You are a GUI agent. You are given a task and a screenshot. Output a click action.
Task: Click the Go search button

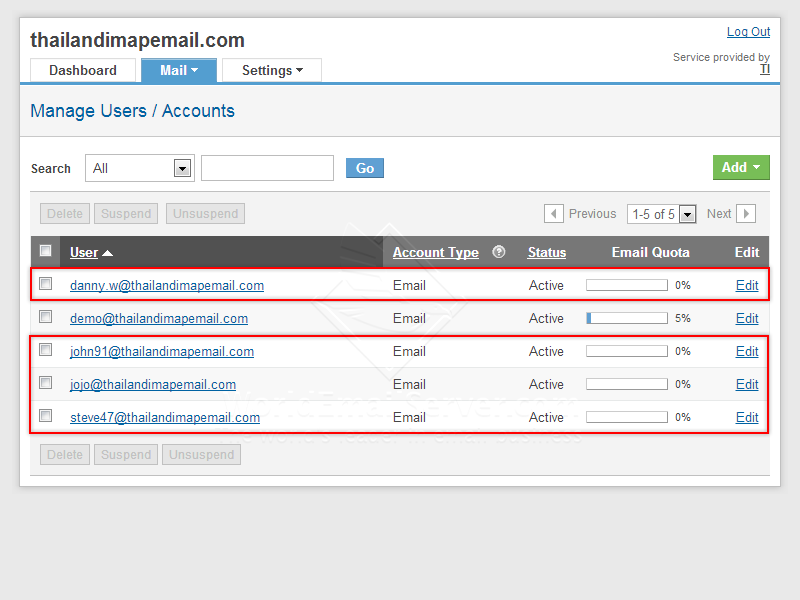click(364, 168)
